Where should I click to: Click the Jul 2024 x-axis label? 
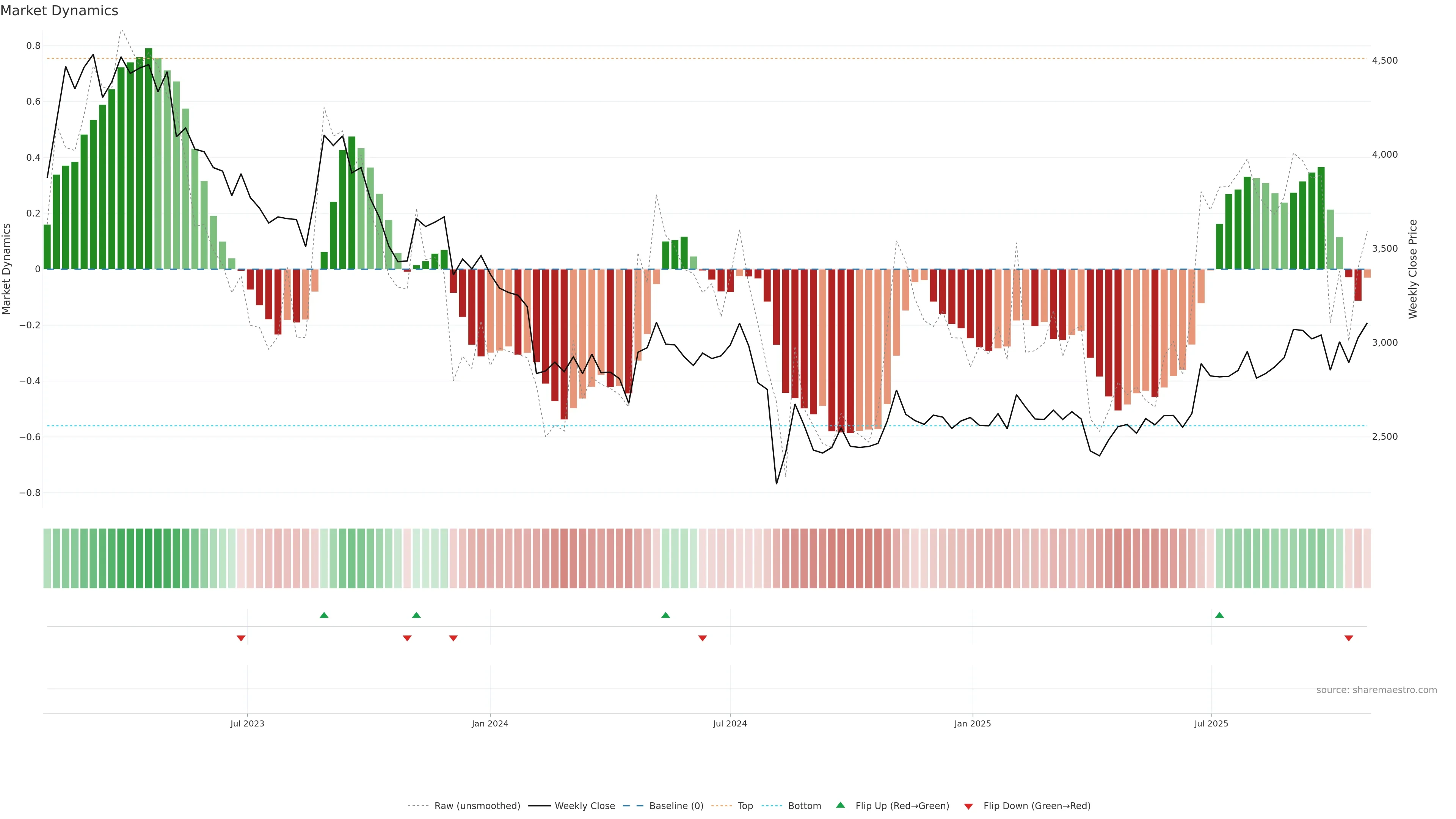coord(730,723)
